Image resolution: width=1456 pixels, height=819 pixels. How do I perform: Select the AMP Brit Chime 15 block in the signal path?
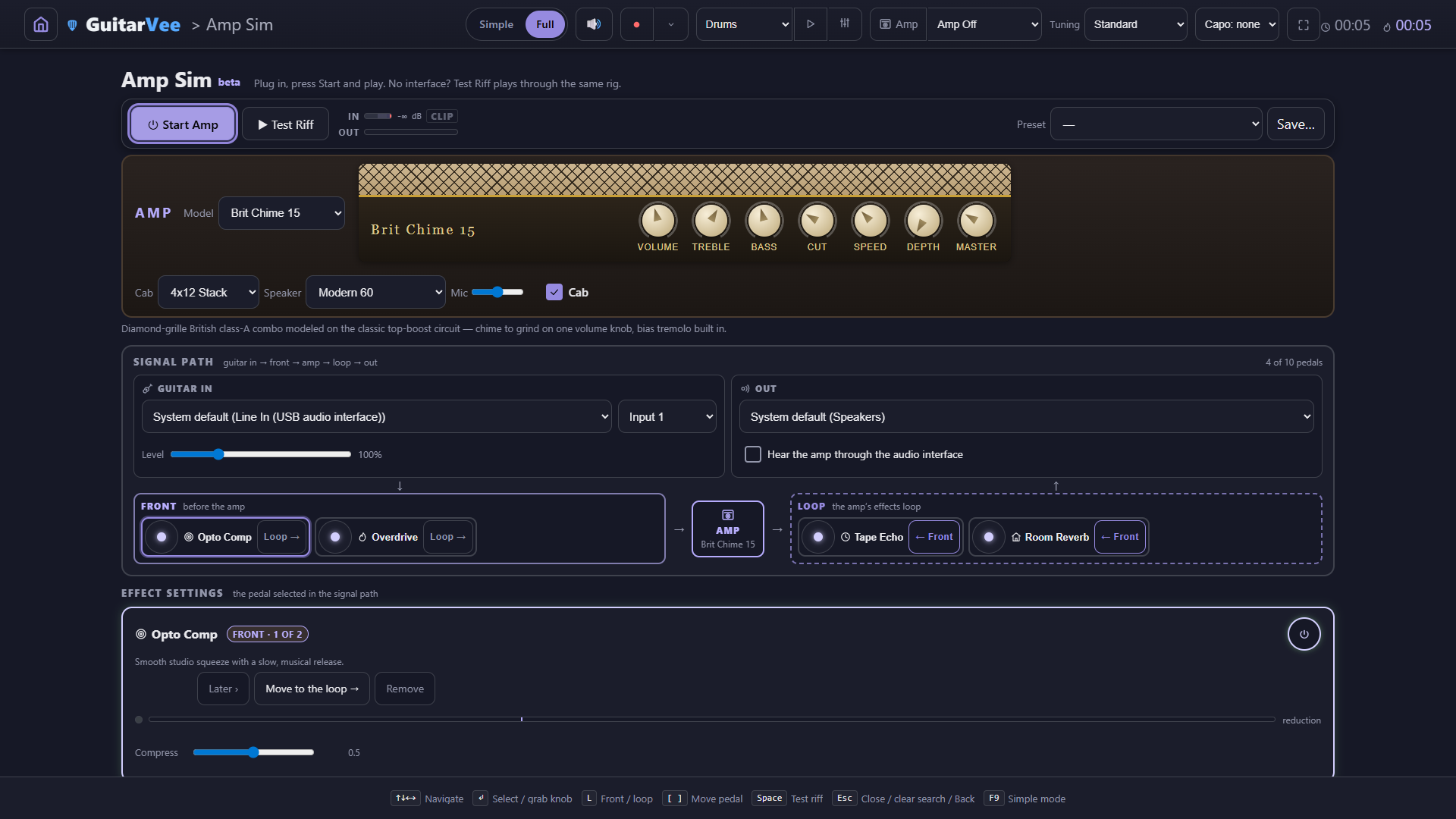click(x=728, y=529)
